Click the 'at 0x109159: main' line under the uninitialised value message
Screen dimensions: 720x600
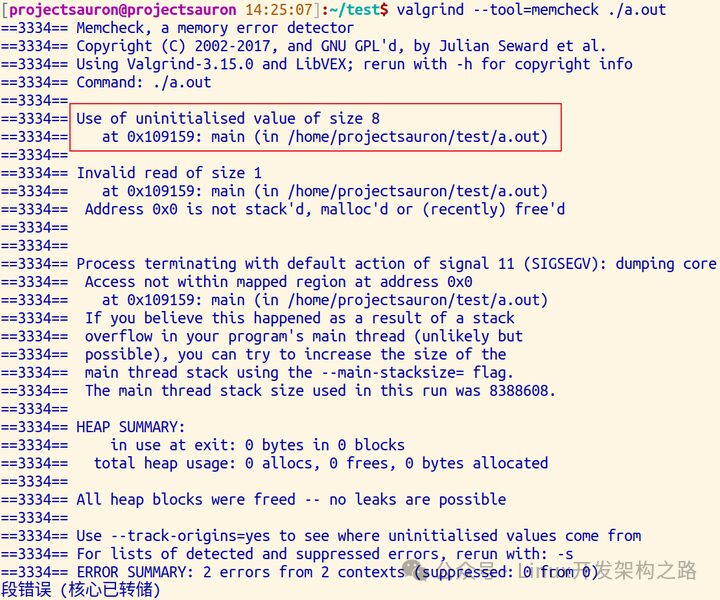pos(325,137)
